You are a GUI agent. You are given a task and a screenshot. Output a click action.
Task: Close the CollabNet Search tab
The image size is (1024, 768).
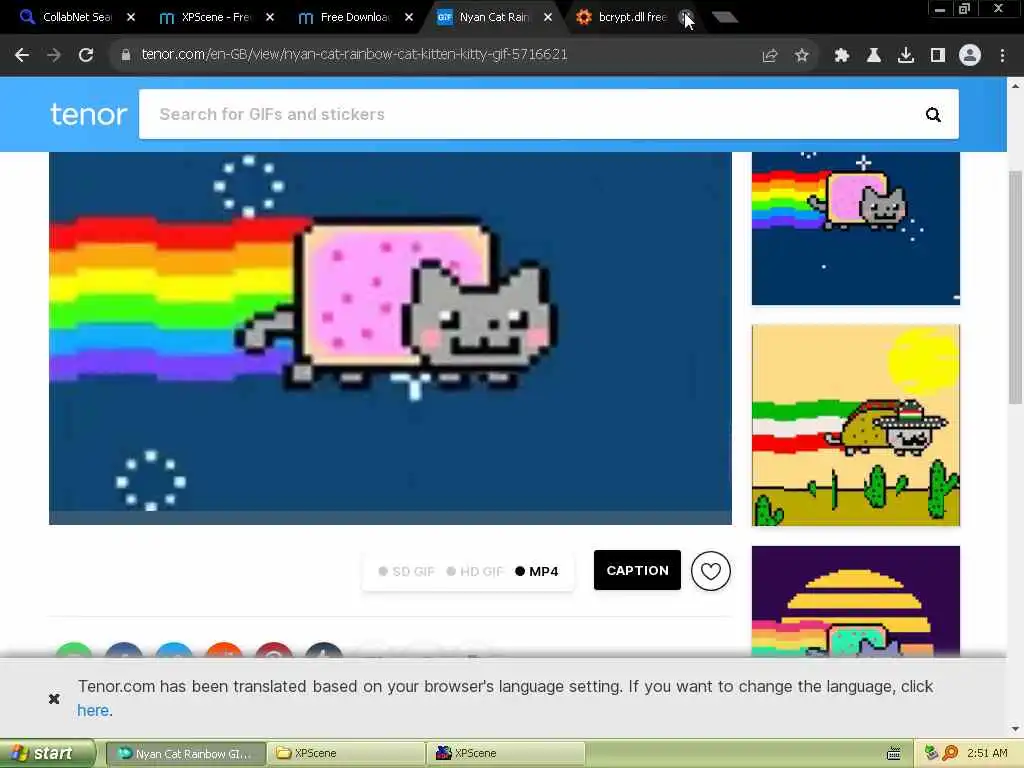click(x=131, y=17)
